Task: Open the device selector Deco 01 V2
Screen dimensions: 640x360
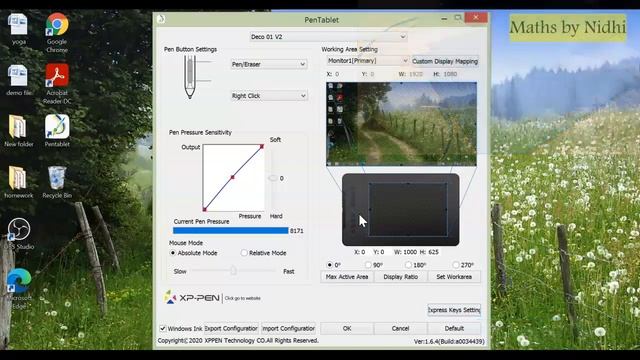Action: [328, 37]
